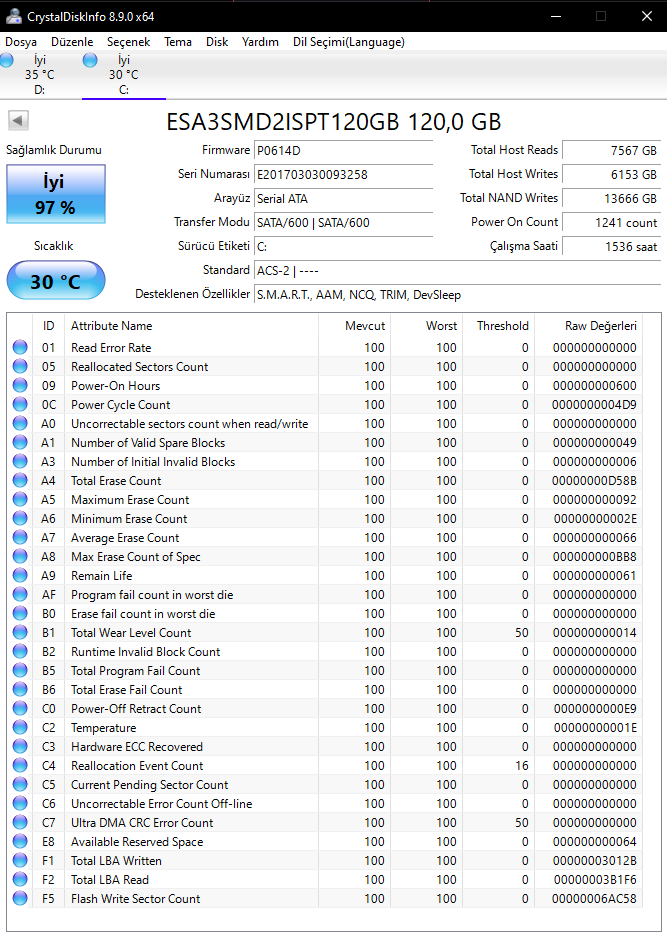Click the Firmware field P0614D
Image resolution: width=667 pixels, height=932 pixels.
343,150
